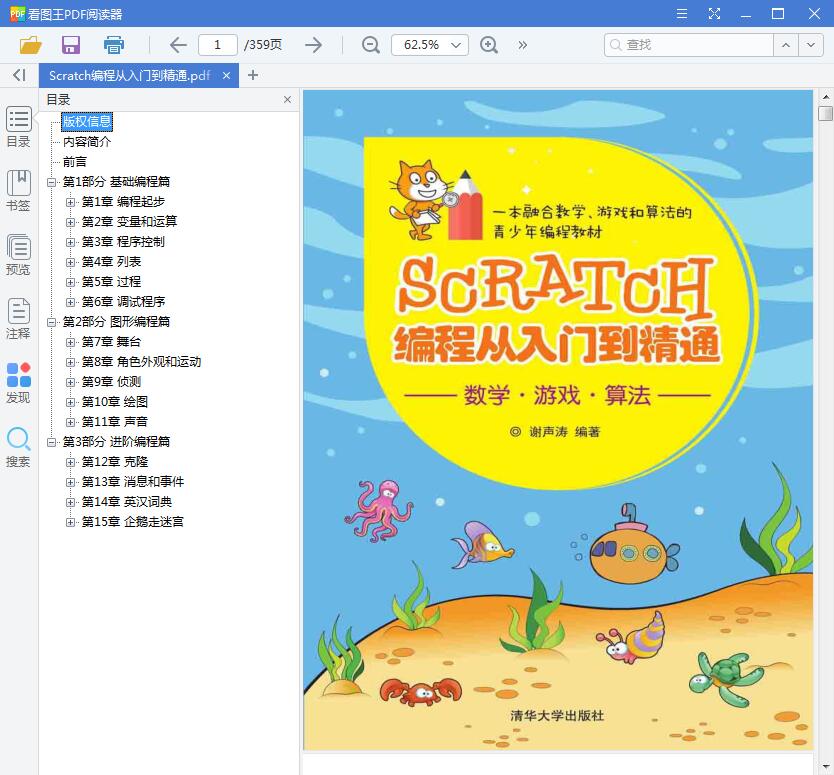Find next match with the down chevron
The height and width of the screenshot is (775, 834).
(x=811, y=45)
